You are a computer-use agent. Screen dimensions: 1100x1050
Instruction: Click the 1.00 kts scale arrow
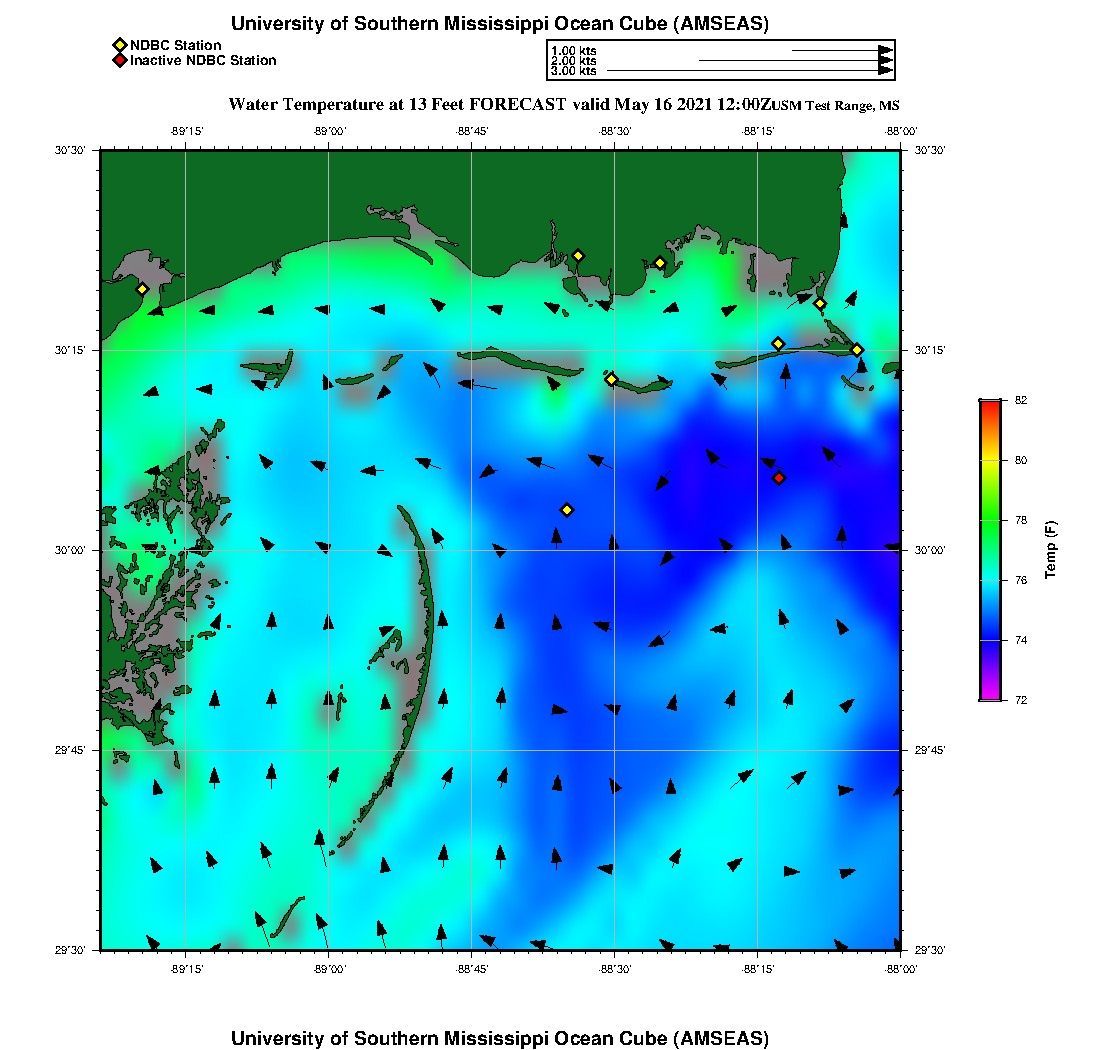(841, 49)
